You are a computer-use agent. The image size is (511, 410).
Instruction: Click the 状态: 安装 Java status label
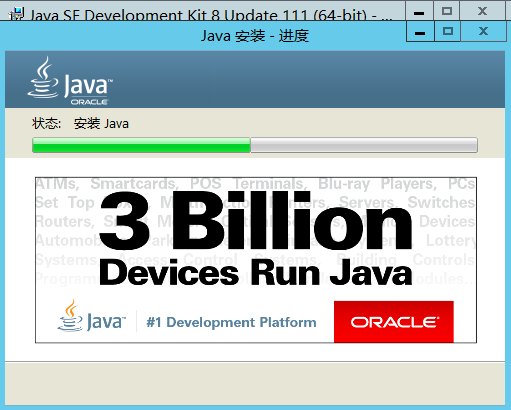coord(80,124)
